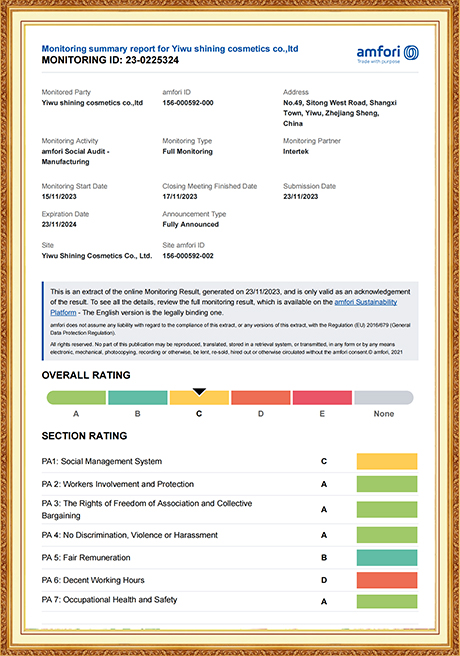Click Site value 'Yiwu Shining Cosmetics Co., Ltd.'

(97, 256)
